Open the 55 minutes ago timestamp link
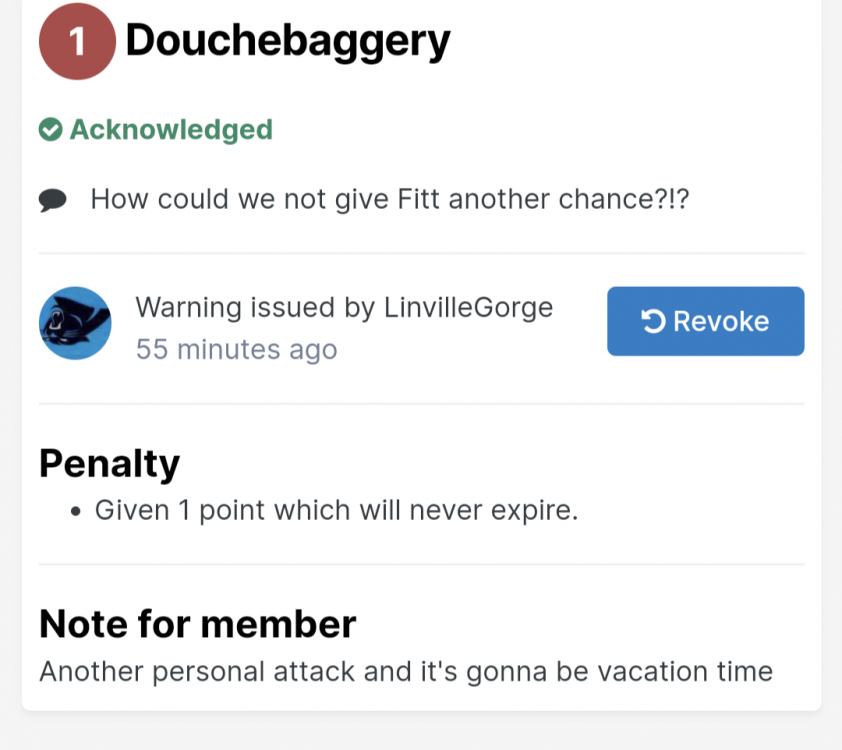The width and height of the screenshot is (842, 750). point(237,349)
